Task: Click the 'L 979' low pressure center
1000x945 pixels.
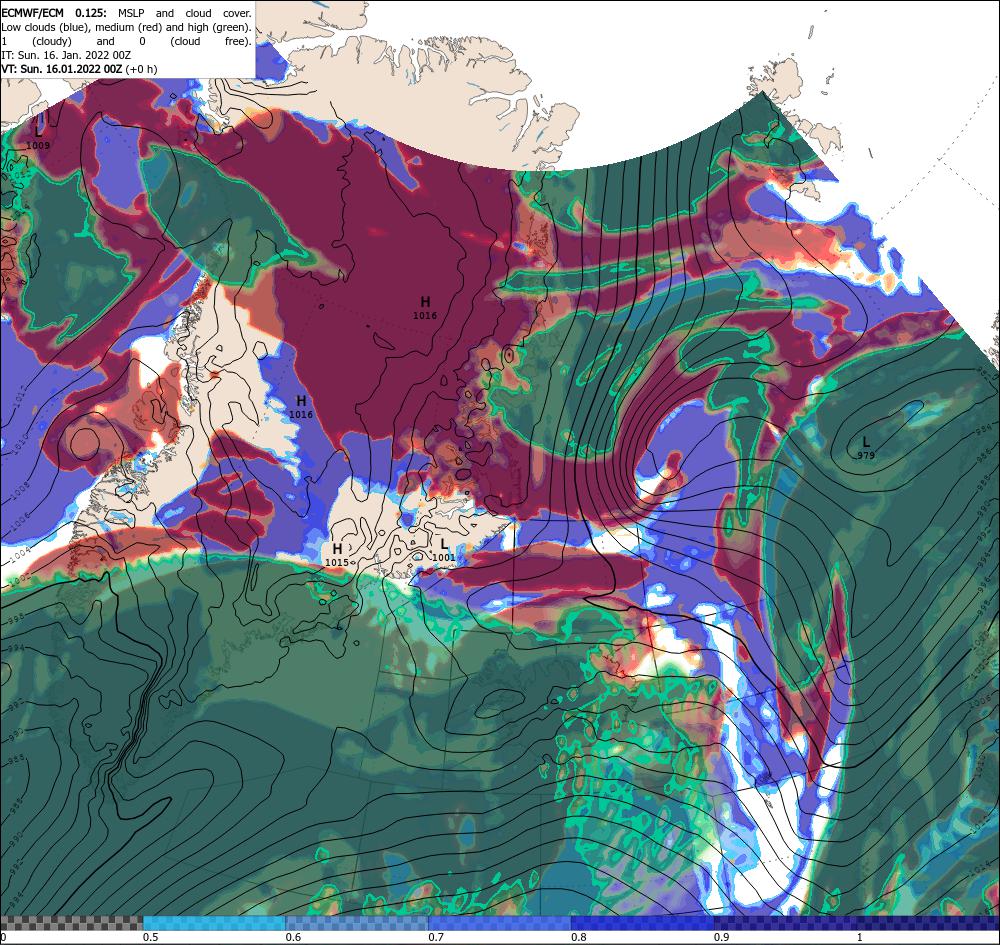Action: tap(865, 447)
